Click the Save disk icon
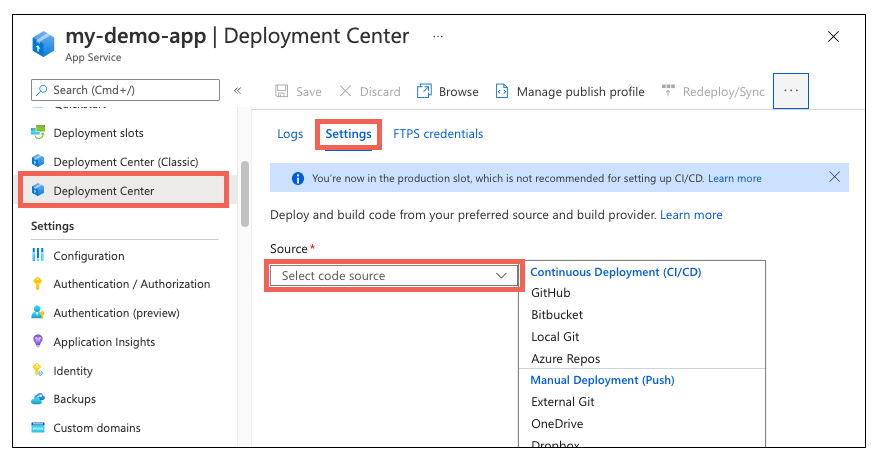The width and height of the screenshot is (876, 461). pyautogui.click(x=282, y=91)
